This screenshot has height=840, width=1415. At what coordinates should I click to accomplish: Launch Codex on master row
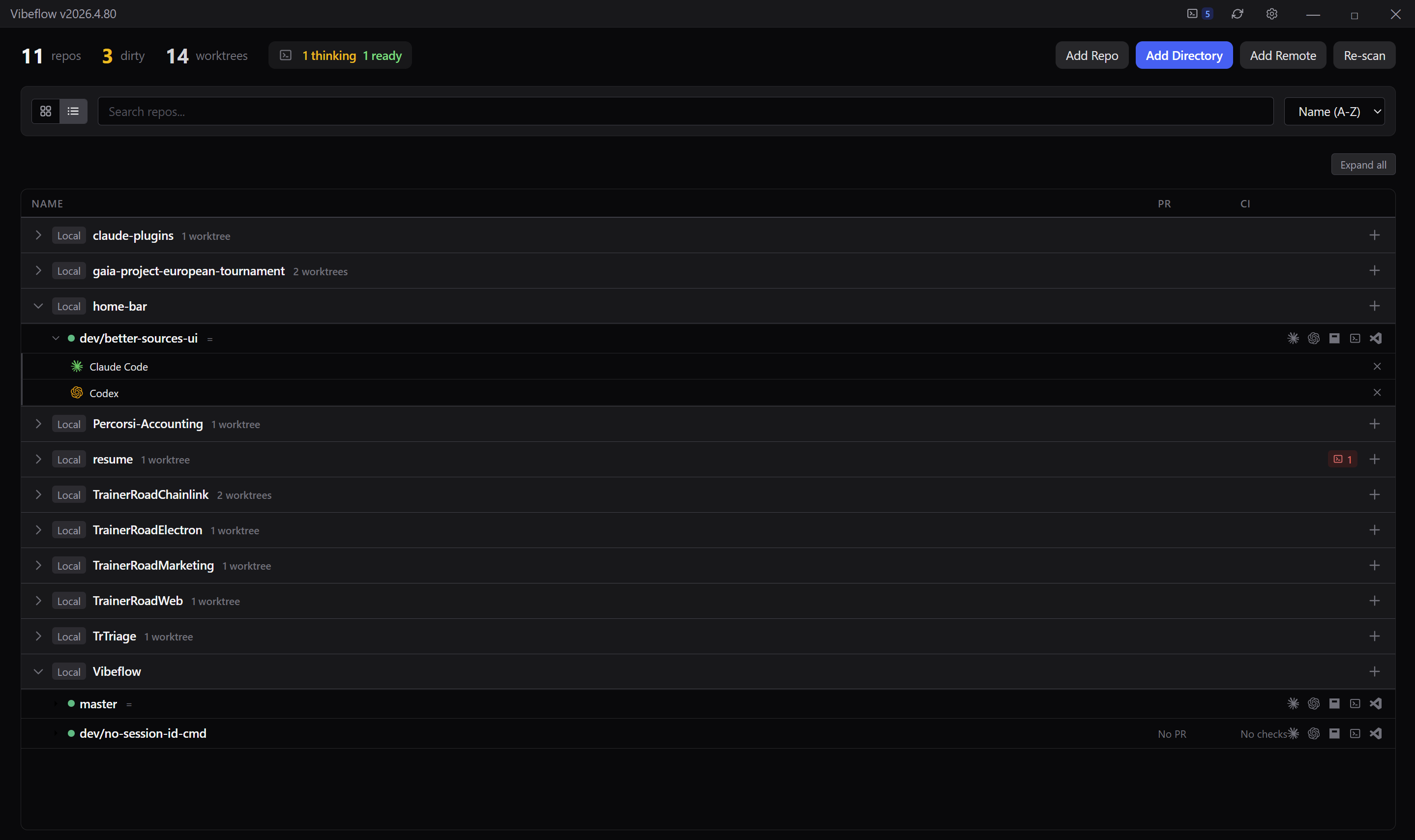(x=1314, y=703)
